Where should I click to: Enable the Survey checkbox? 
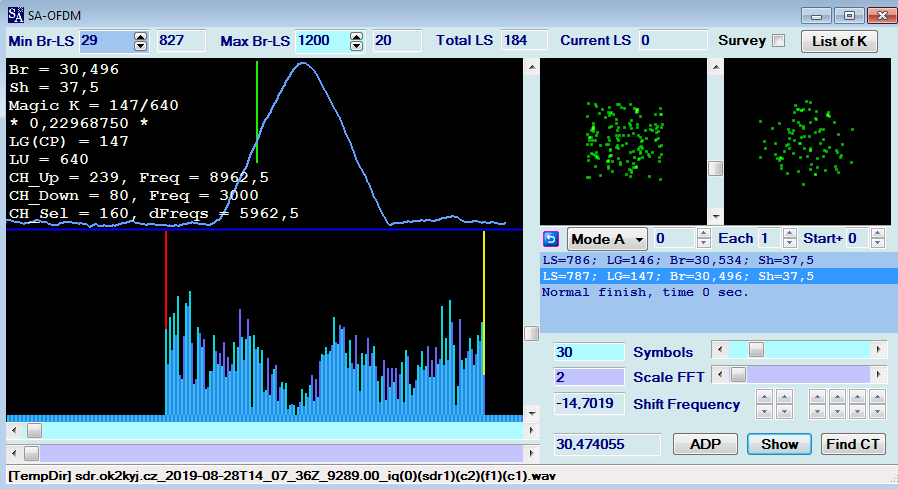pyautogui.click(x=778, y=41)
